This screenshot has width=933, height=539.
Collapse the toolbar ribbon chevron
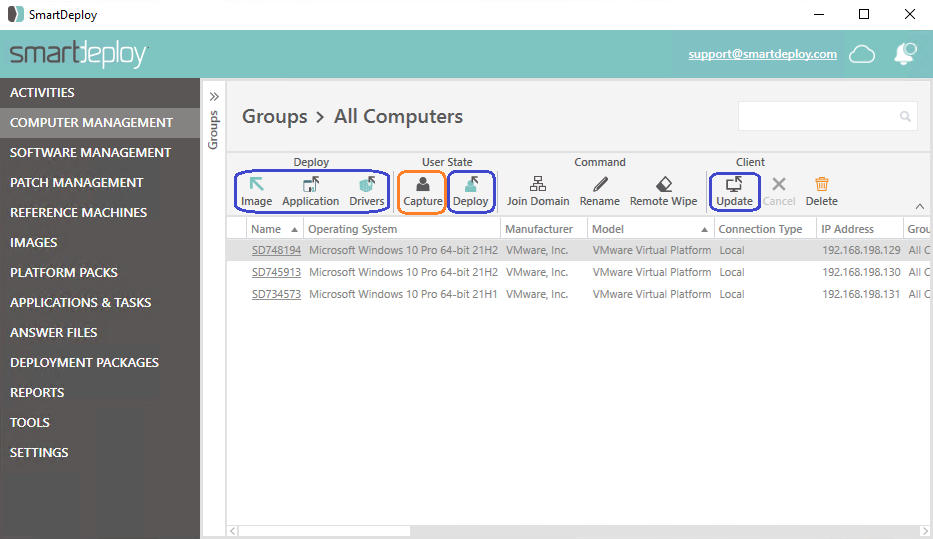point(919,206)
